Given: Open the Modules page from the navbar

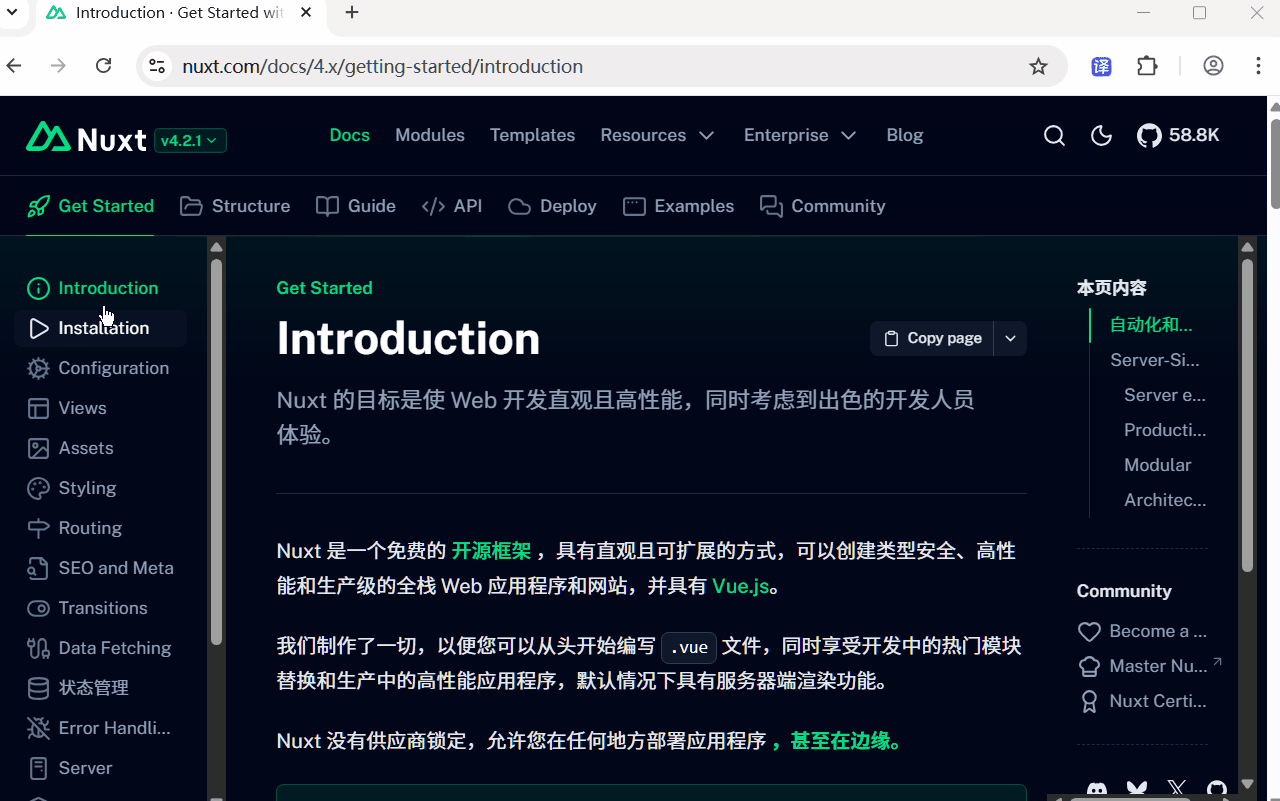Looking at the screenshot, I should click(429, 135).
